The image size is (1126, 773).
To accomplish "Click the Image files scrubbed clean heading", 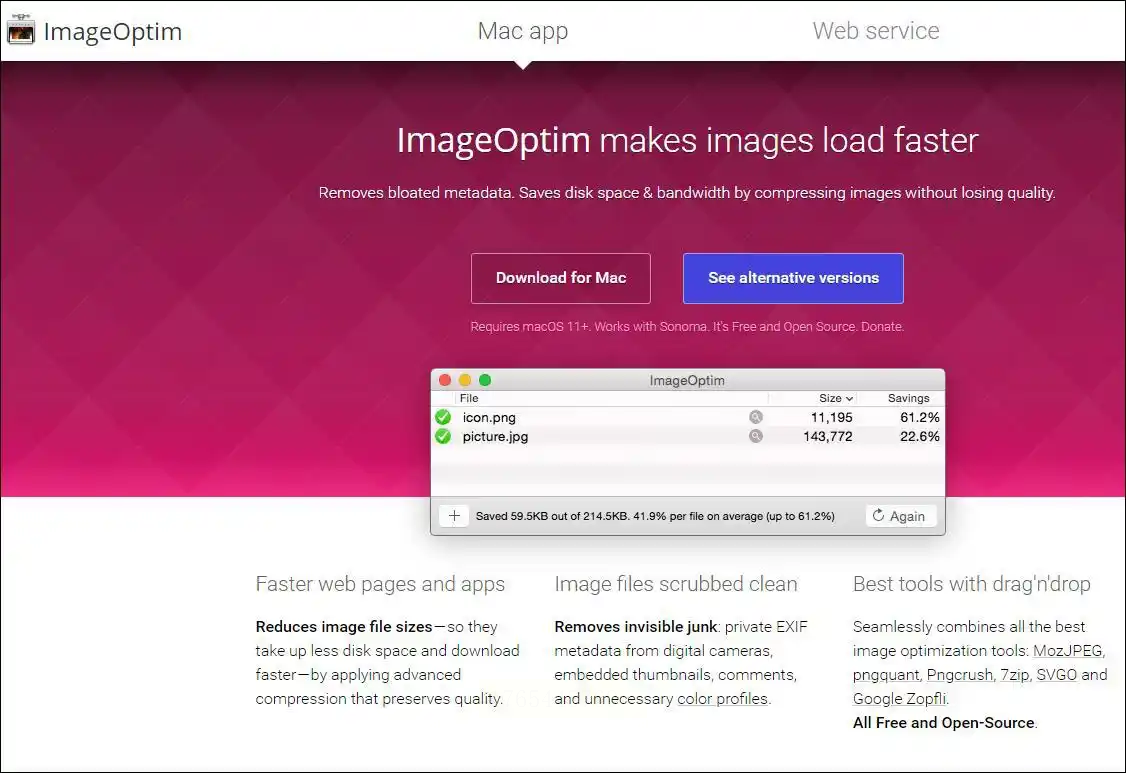I will pyautogui.click(x=676, y=584).
